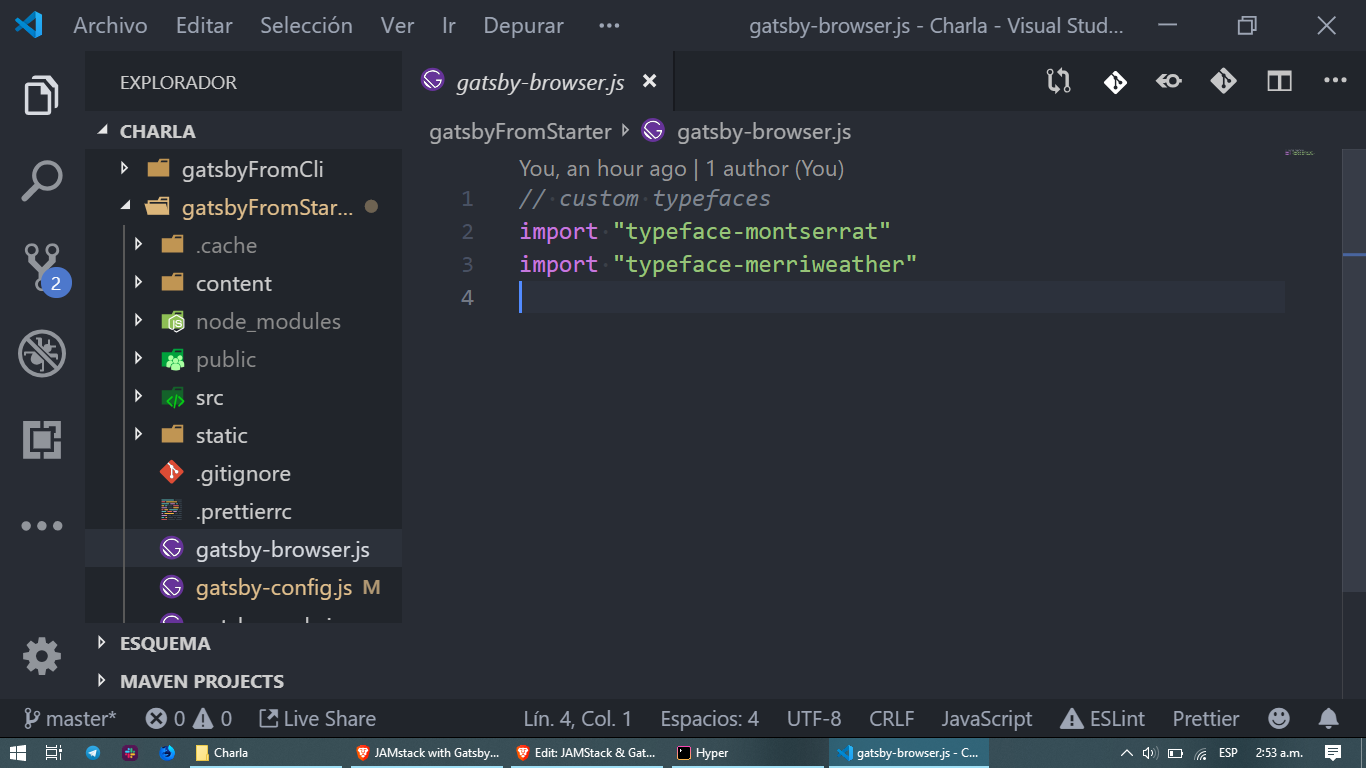Expand the static folder
1366x768 pixels.
[243, 435]
